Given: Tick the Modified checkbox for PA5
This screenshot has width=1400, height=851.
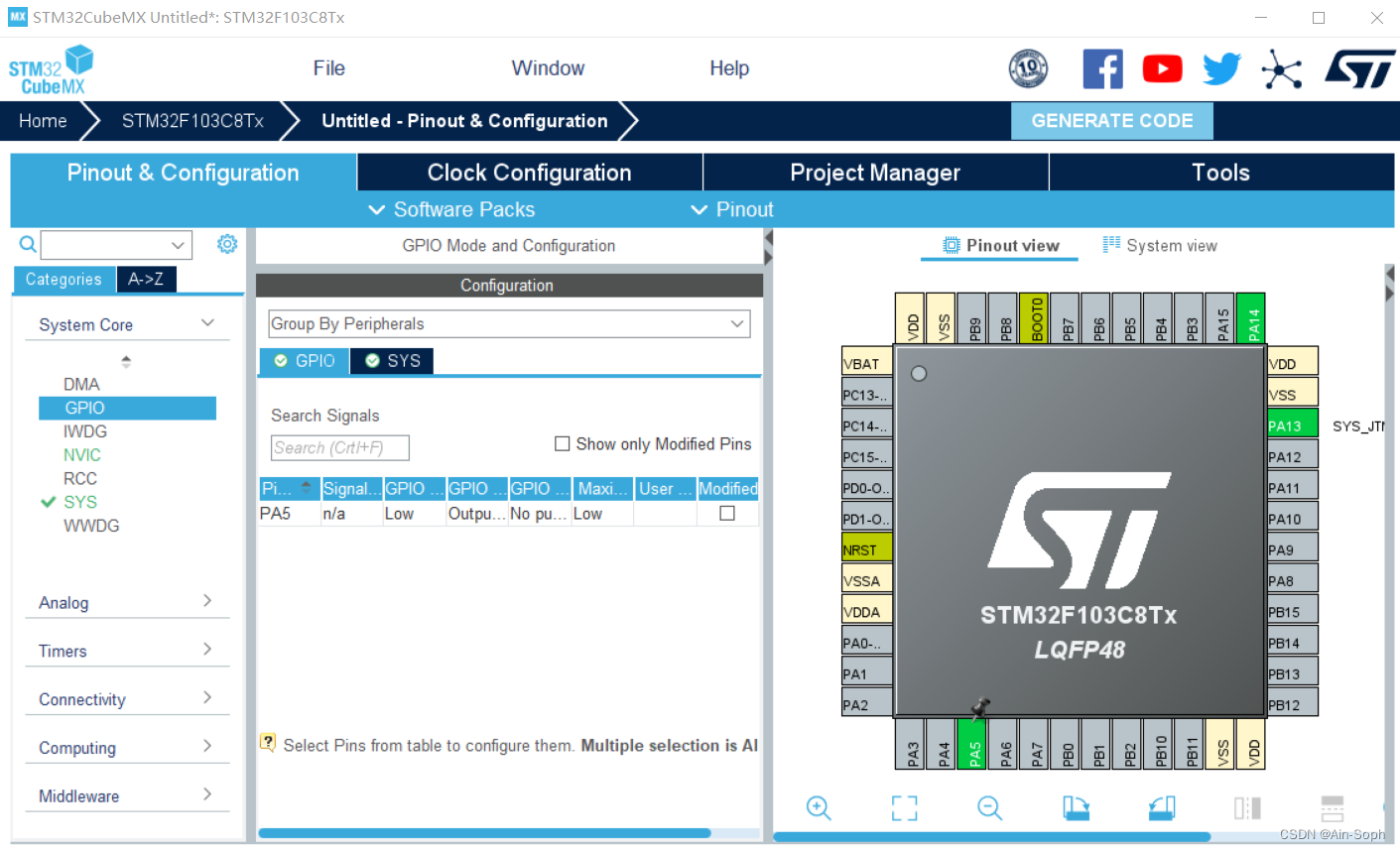Looking at the screenshot, I should click(x=727, y=513).
